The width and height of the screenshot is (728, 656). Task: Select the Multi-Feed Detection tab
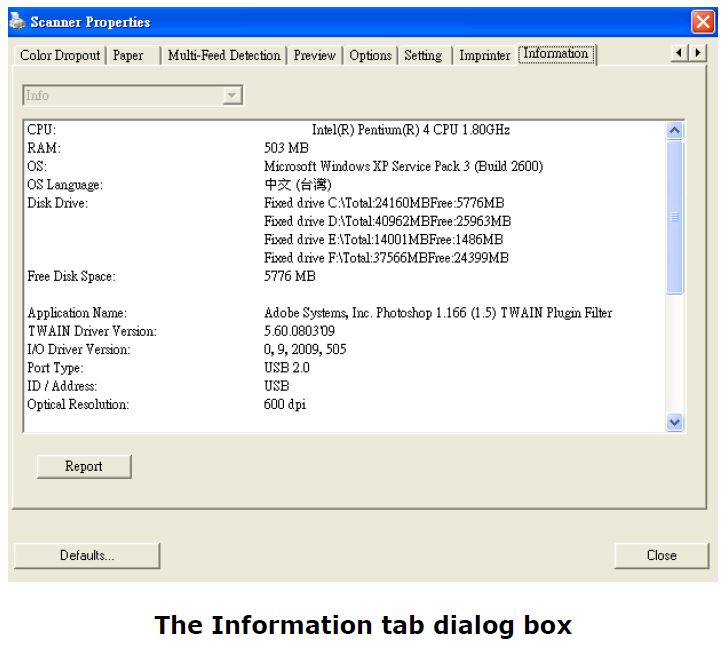224,55
